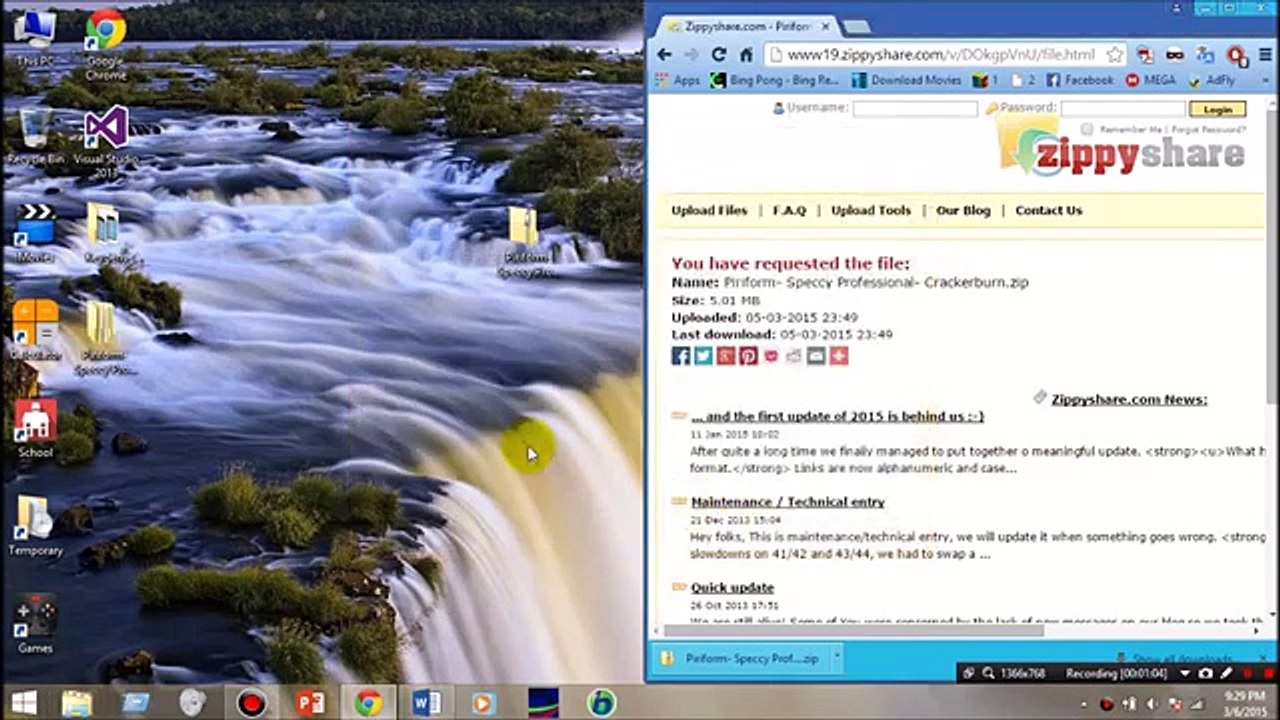This screenshot has height=720, width=1280.
Task: Open Word from the taskbar
Action: pyautogui.click(x=426, y=703)
